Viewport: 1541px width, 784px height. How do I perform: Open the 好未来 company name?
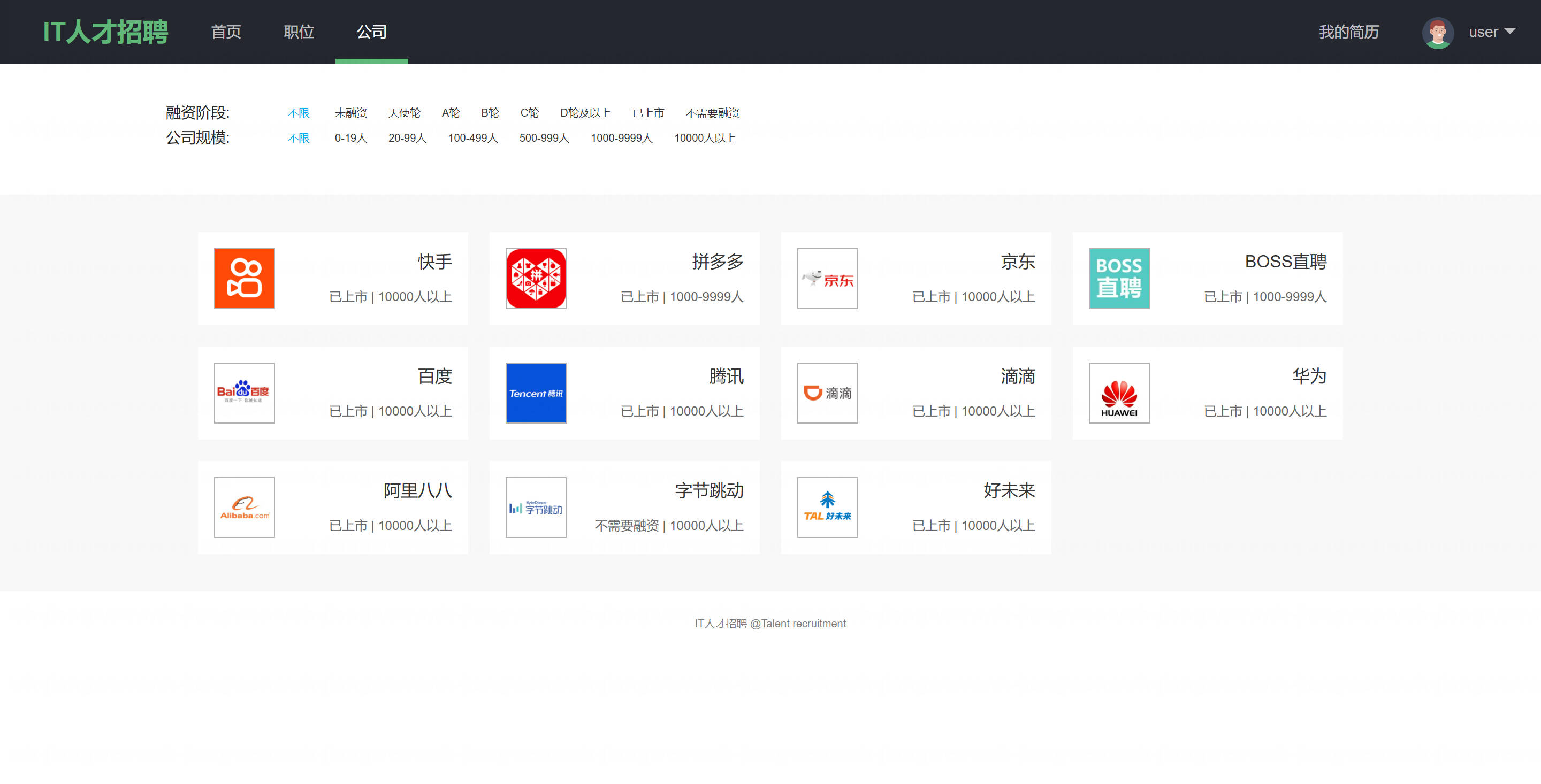(x=1010, y=490)
